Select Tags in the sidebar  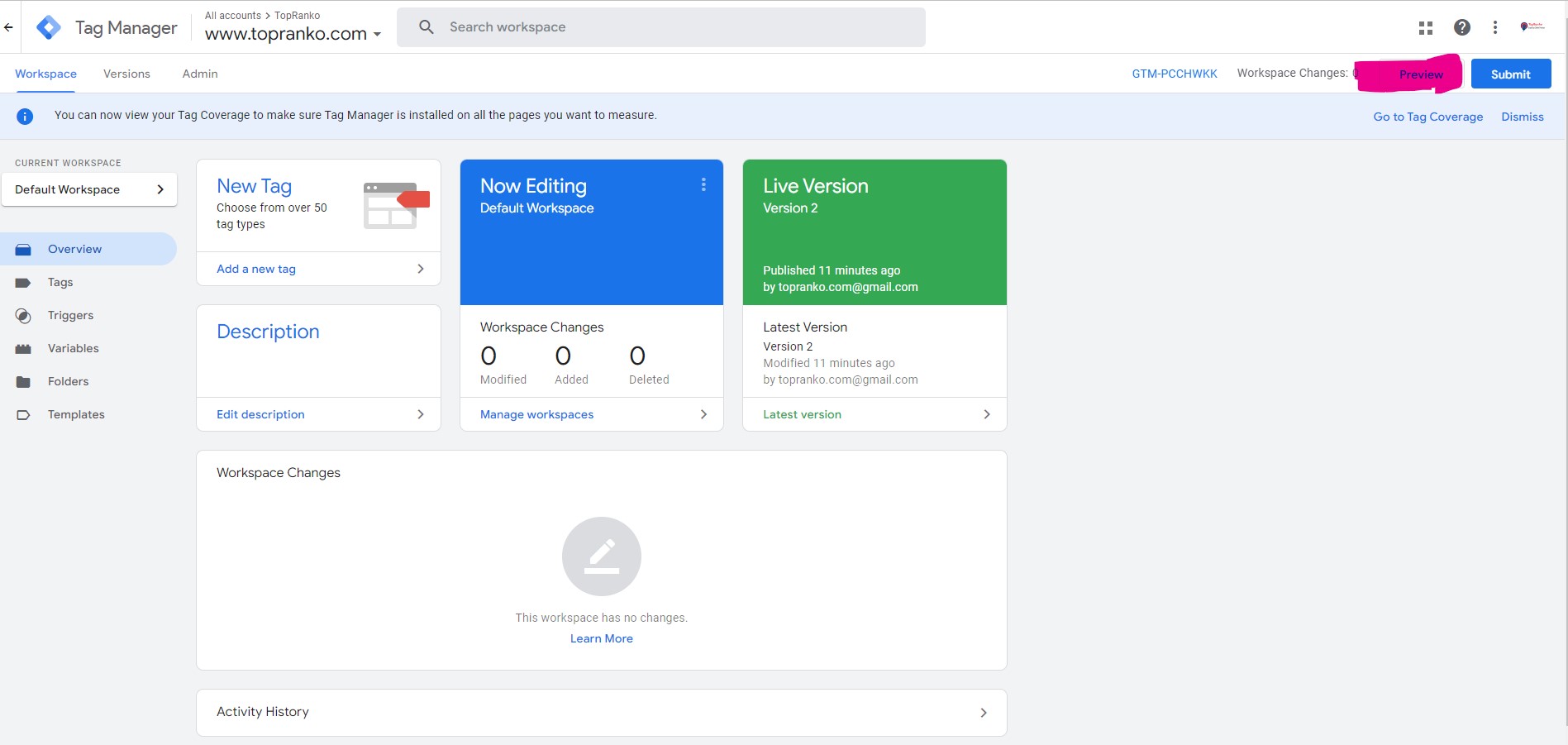click(88, 282)
